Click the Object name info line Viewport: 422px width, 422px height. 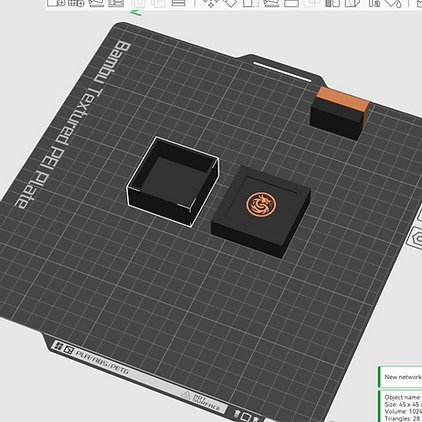coord(403,397)
